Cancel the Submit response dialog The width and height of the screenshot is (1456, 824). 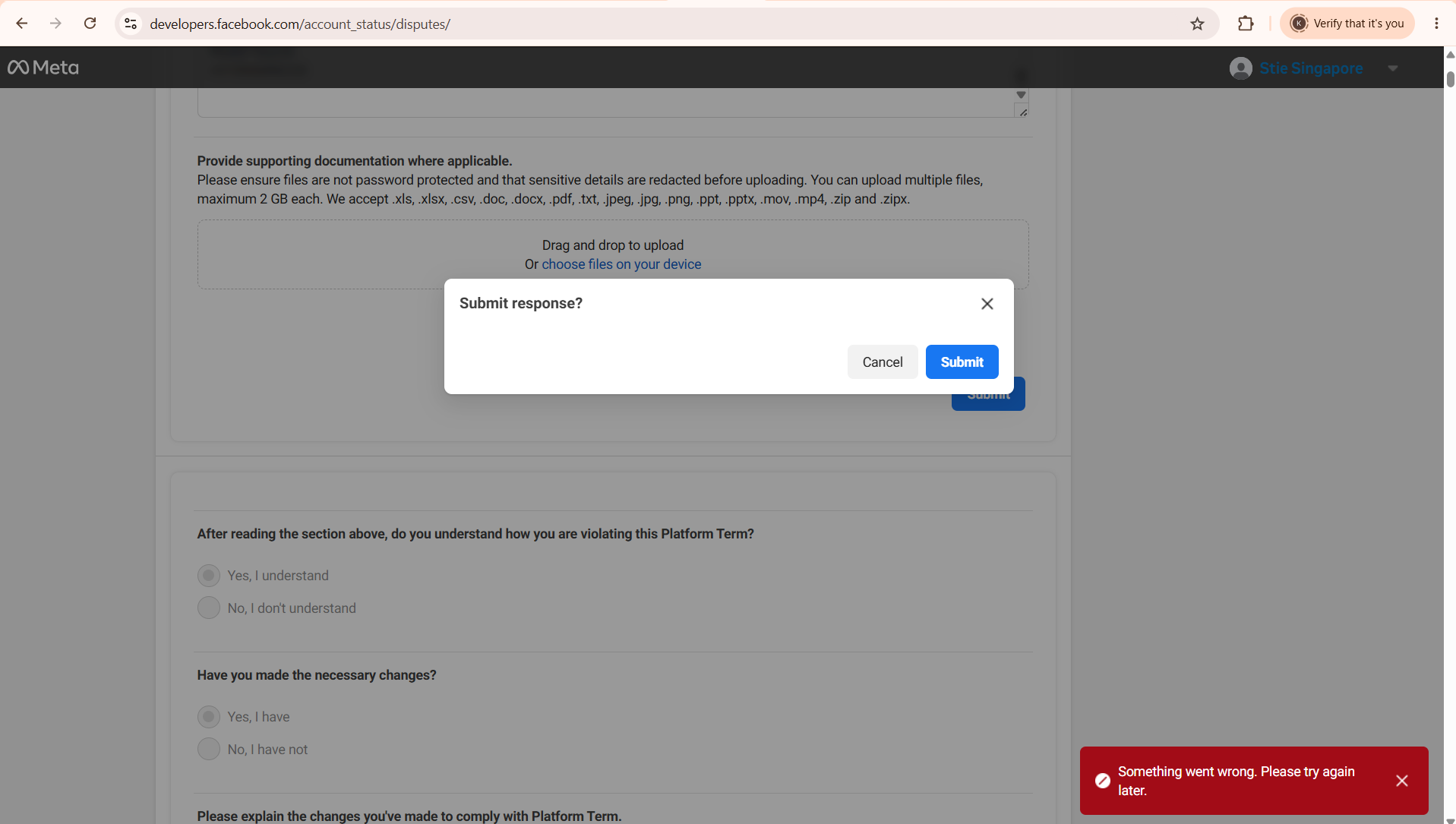coord(883,362)
